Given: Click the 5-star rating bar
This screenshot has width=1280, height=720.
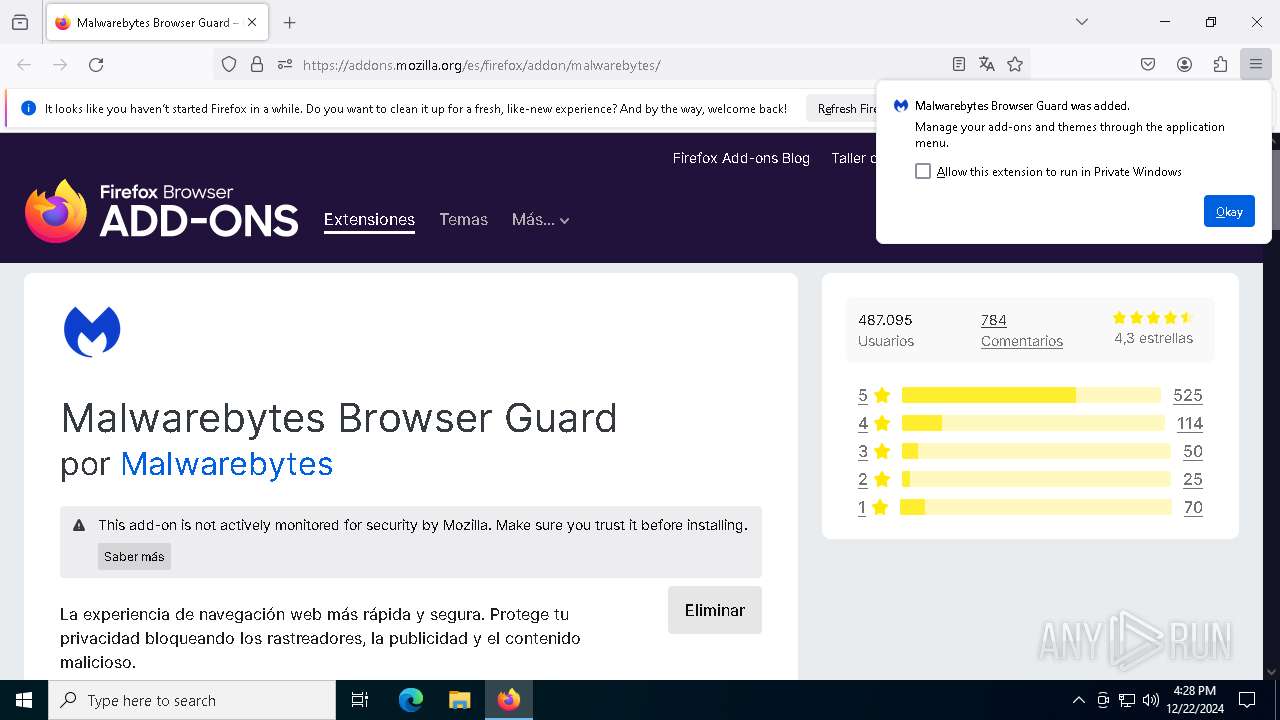Looking at the screenshot, I should click(1031, 395).
